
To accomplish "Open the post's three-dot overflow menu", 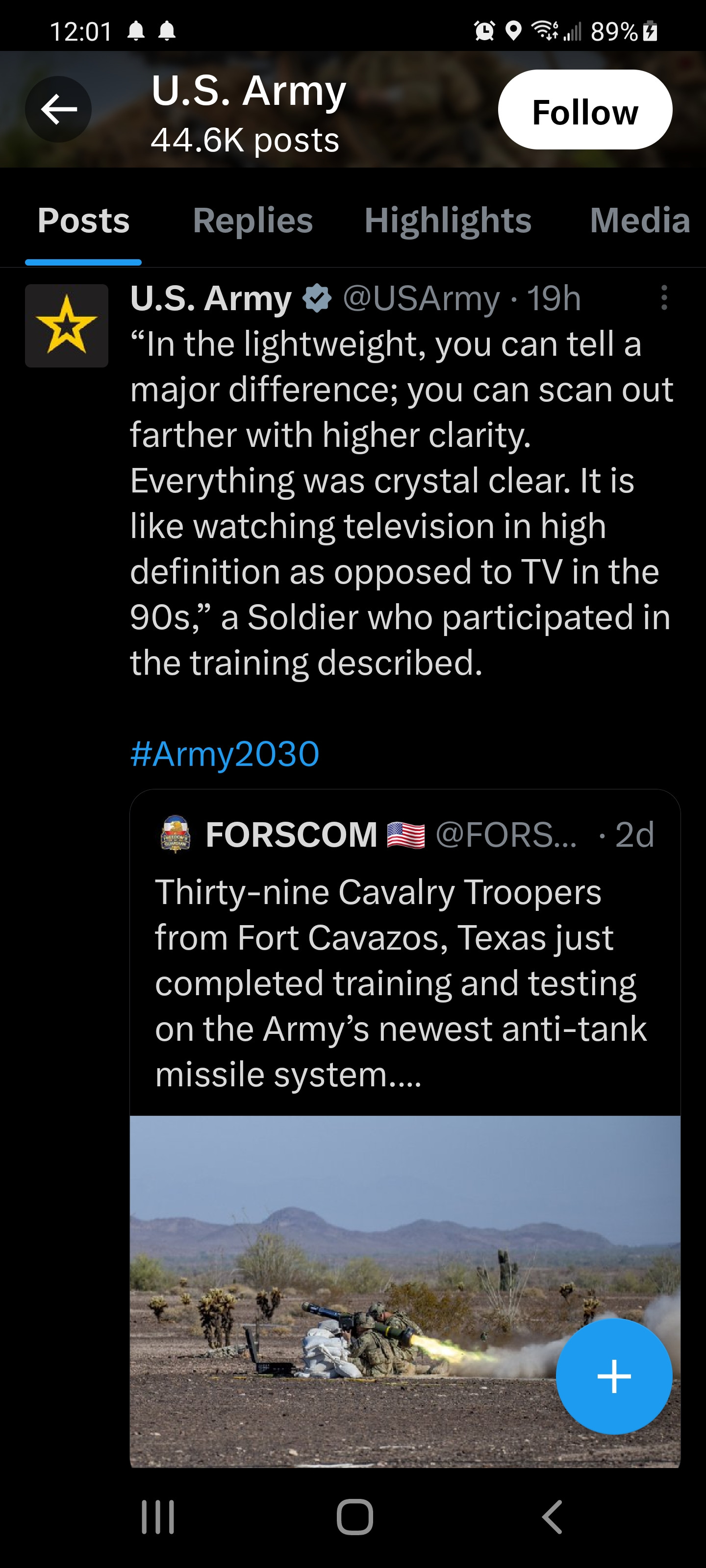I will (664, 298).
